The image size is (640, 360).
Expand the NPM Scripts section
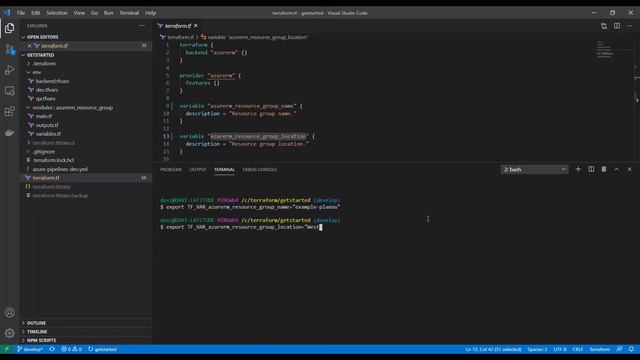(x=41, y=340)
